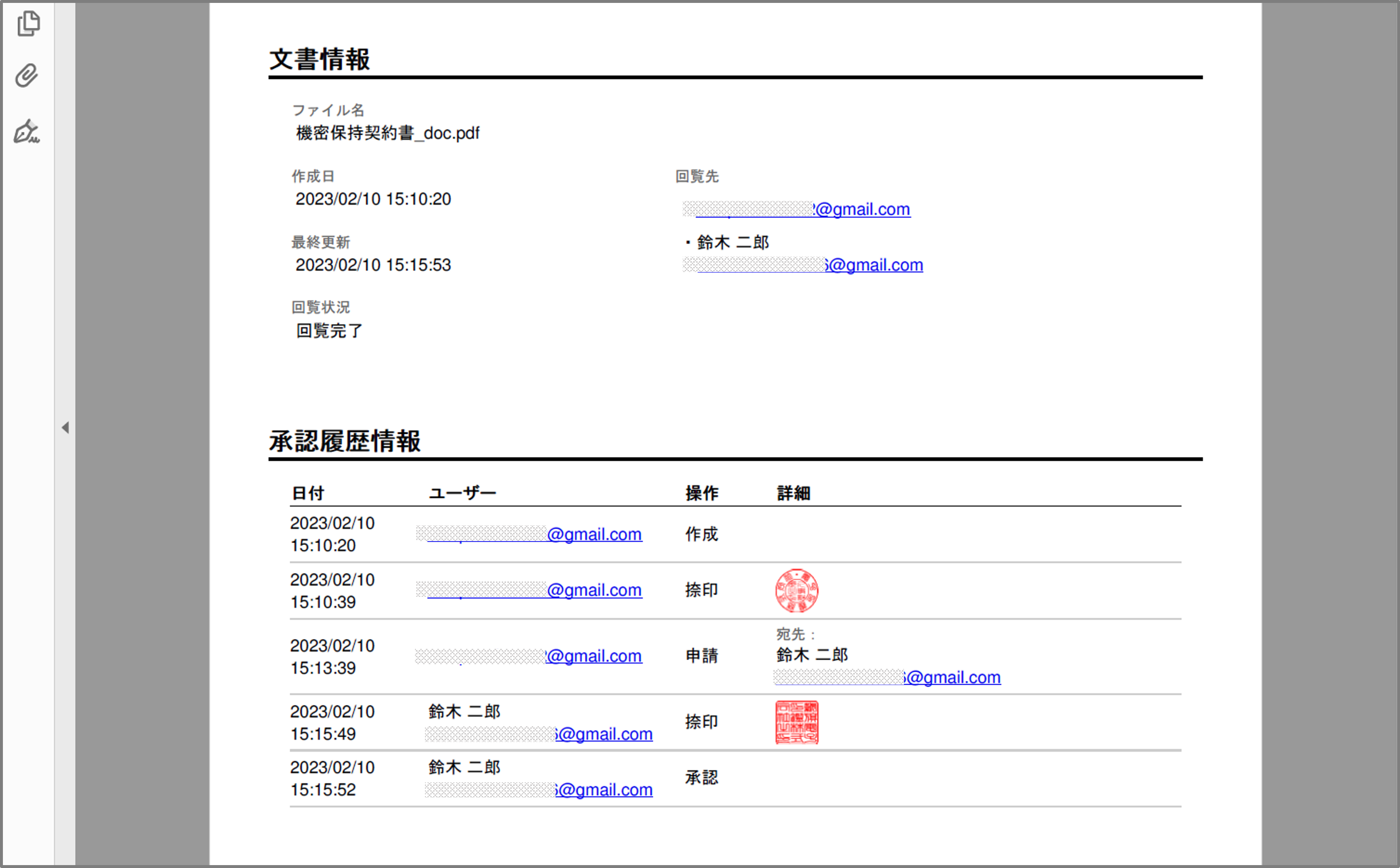The image size is (1400, 868).
Task: Click the square red seal stamp
Action: click(796, 722)
